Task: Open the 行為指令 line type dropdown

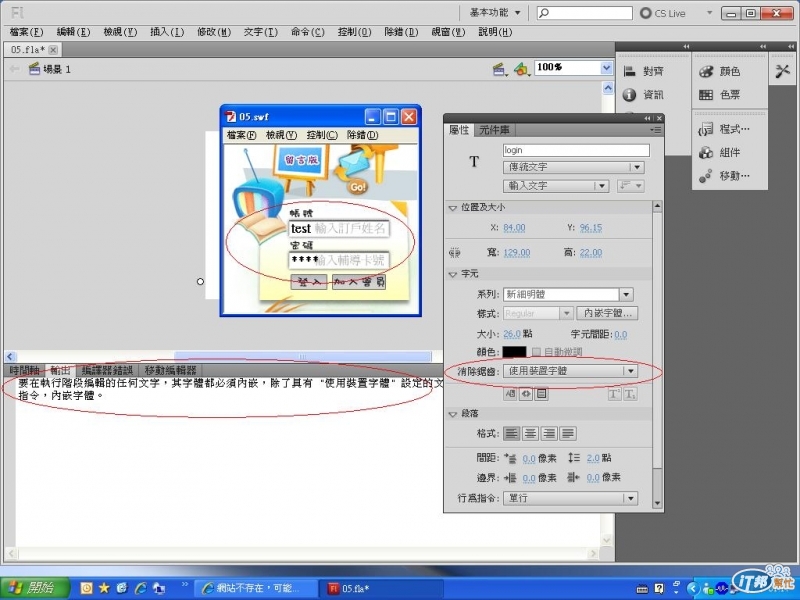Action: (x=570, y=498)
